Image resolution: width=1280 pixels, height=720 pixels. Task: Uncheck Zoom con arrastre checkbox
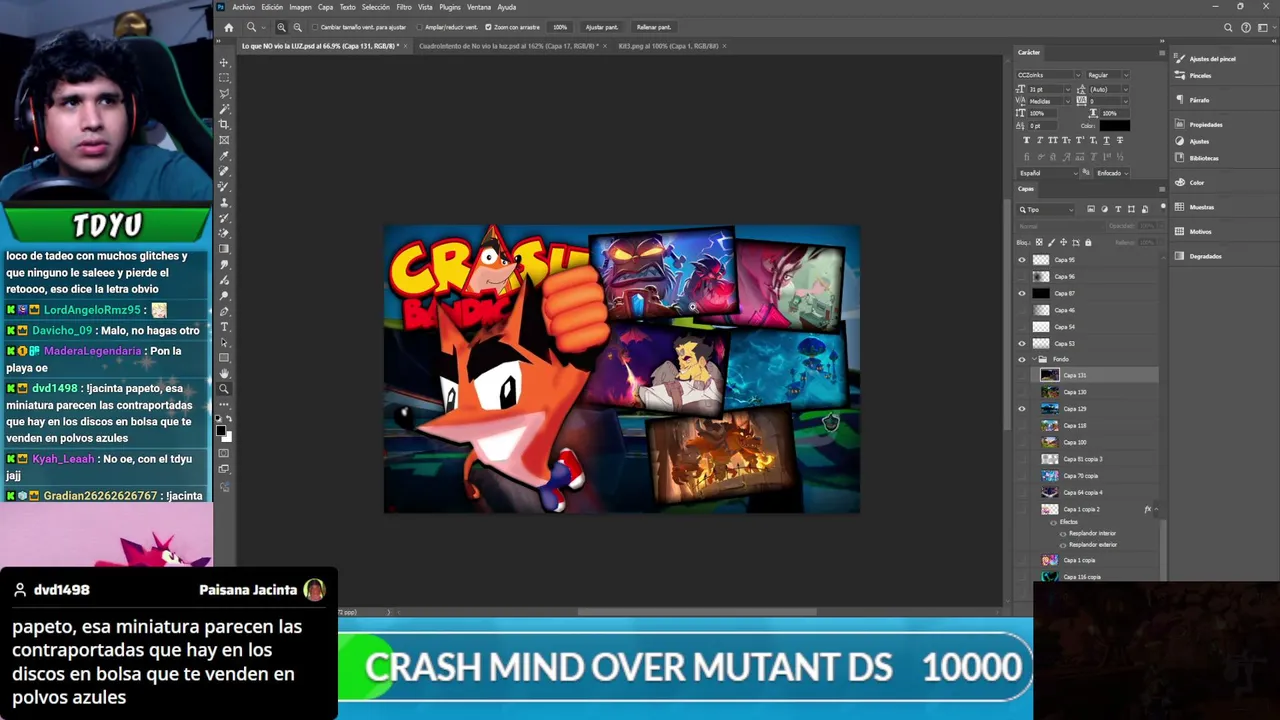pyautogui.click(x=488, y=27)
